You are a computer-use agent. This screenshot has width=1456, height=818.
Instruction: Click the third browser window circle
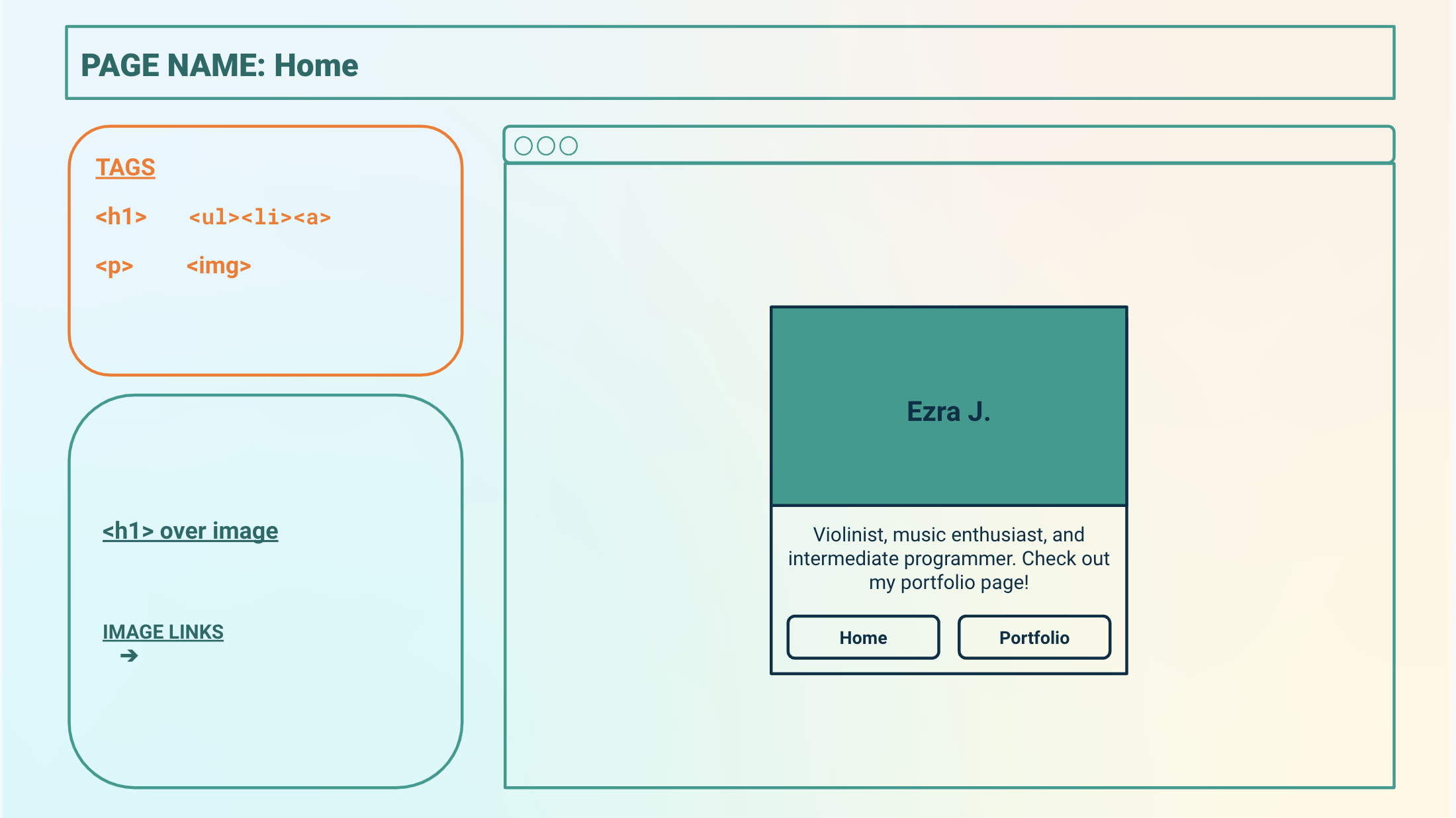[569, 146]
